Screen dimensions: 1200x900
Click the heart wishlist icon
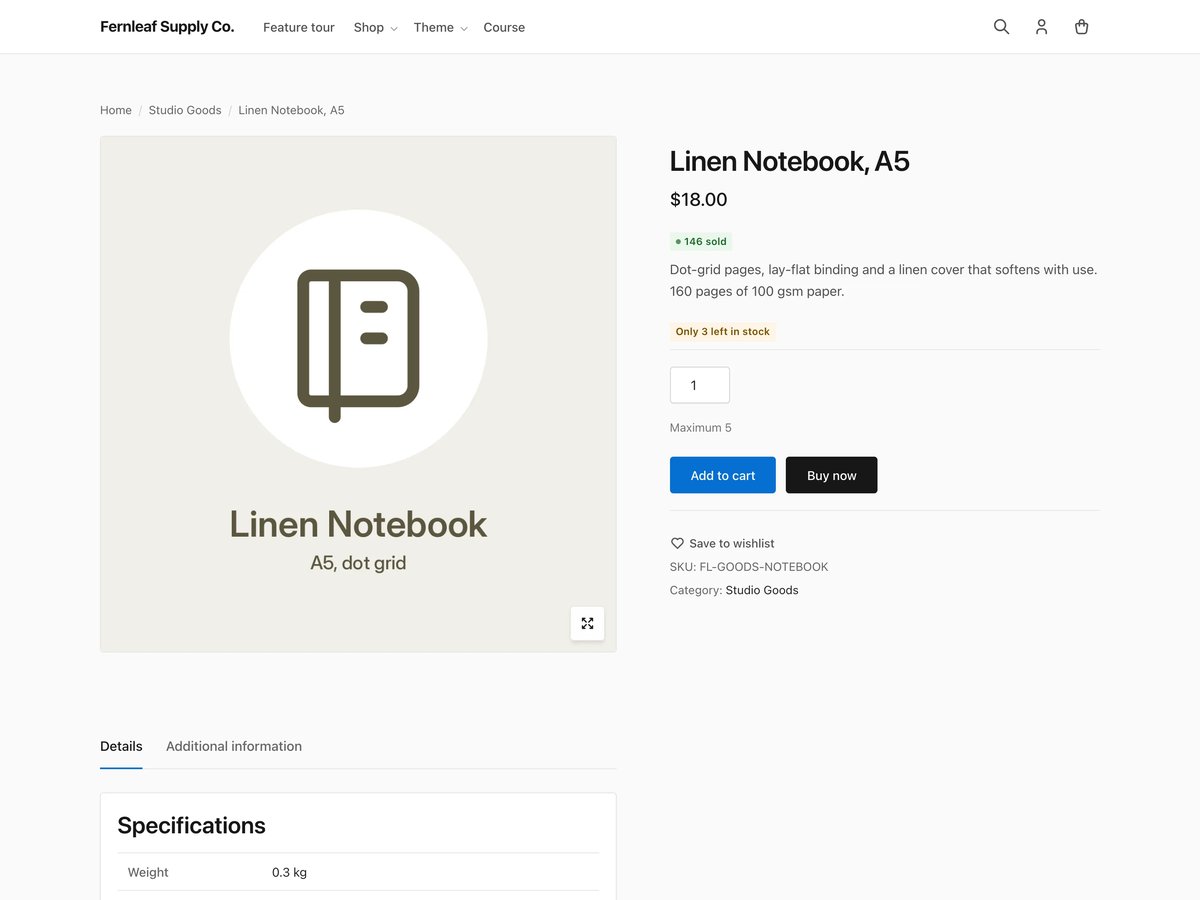point(677,543)
